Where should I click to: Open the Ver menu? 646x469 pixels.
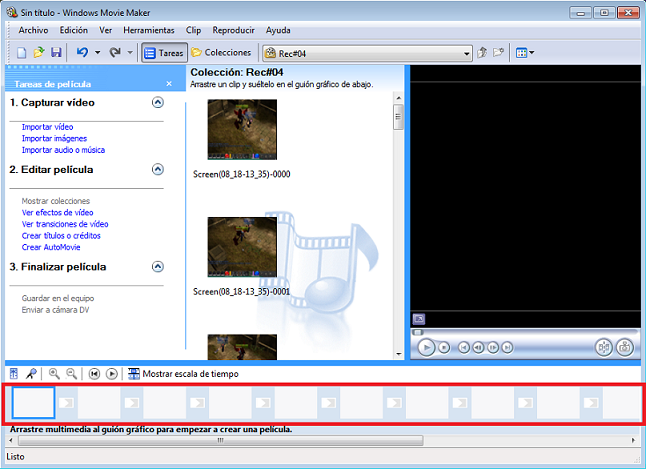tap(105, 30)
